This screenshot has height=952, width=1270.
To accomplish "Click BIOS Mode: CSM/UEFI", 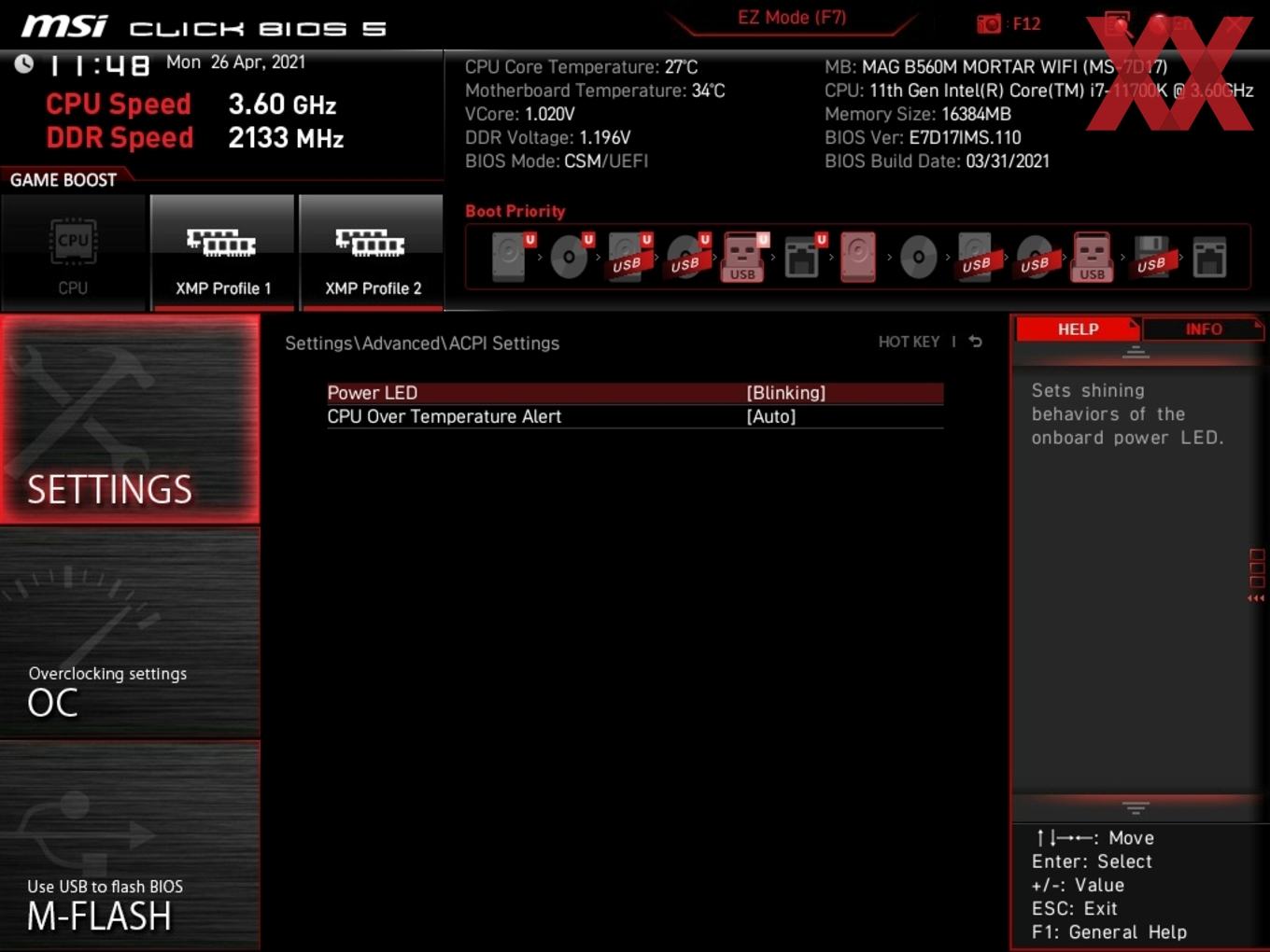I will point(557,161).
